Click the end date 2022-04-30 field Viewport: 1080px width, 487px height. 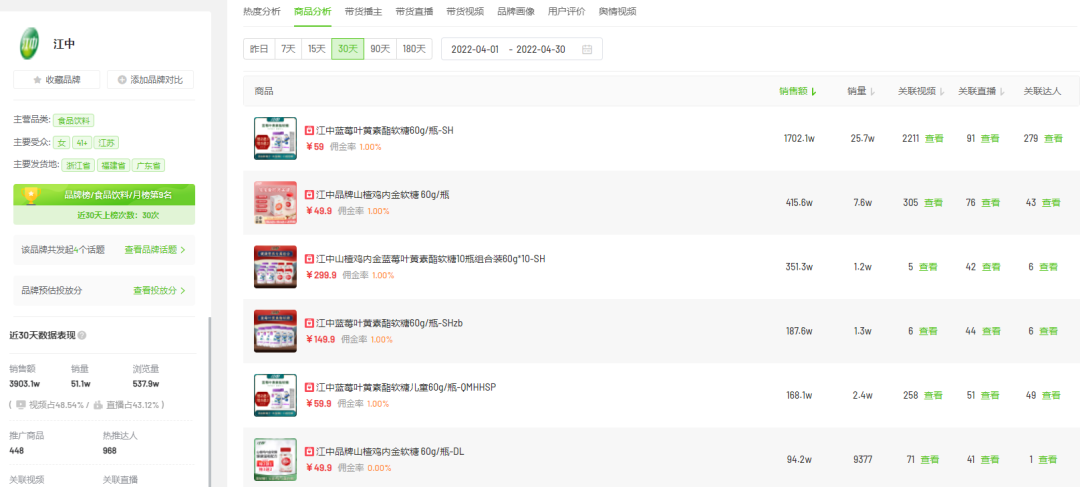(x=541, y=50)
